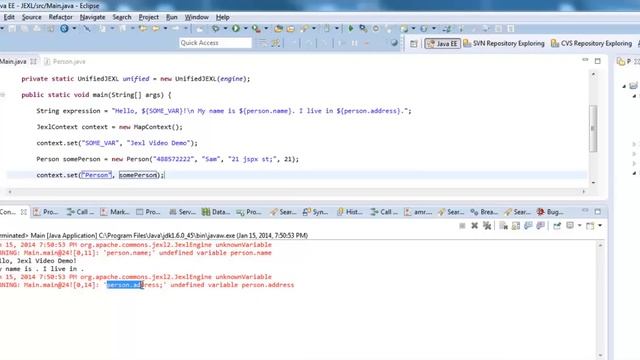The height and width of the screenshot is (360, 640).
Task: Click the editor horizontal scroll left arrow
Action: (x=10, y=191)
